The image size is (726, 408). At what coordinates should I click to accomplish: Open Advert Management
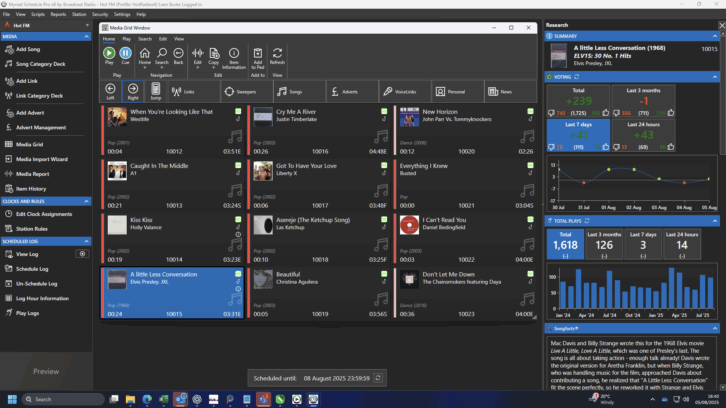click(x=41, y=127)
